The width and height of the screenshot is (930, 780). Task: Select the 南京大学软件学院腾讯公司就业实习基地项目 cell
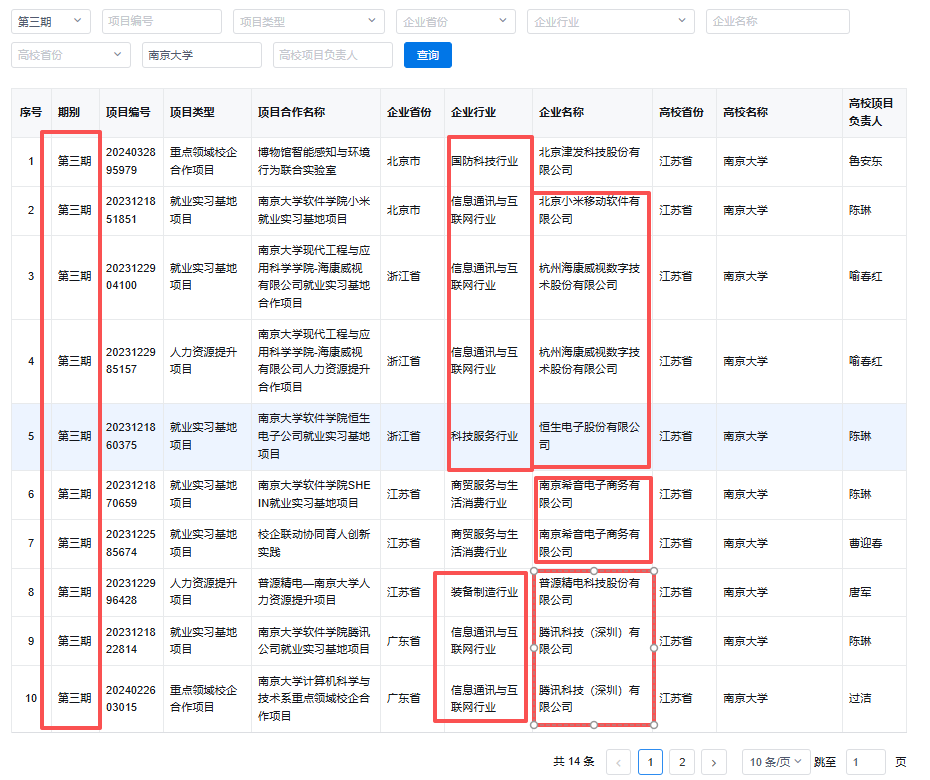tap(314, 641)
